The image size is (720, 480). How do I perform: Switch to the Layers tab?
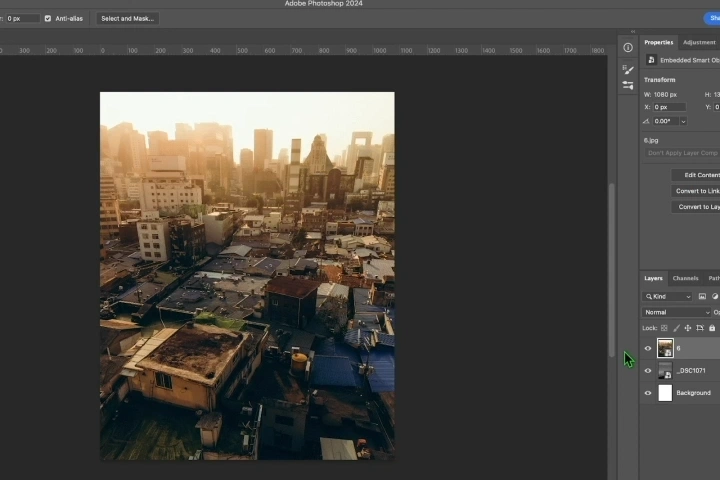pyautogui.click(x=653, y=278)
